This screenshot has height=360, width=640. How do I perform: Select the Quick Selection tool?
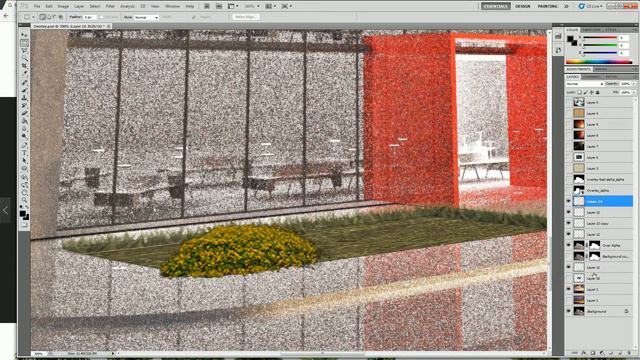click(x=24, y=59)
